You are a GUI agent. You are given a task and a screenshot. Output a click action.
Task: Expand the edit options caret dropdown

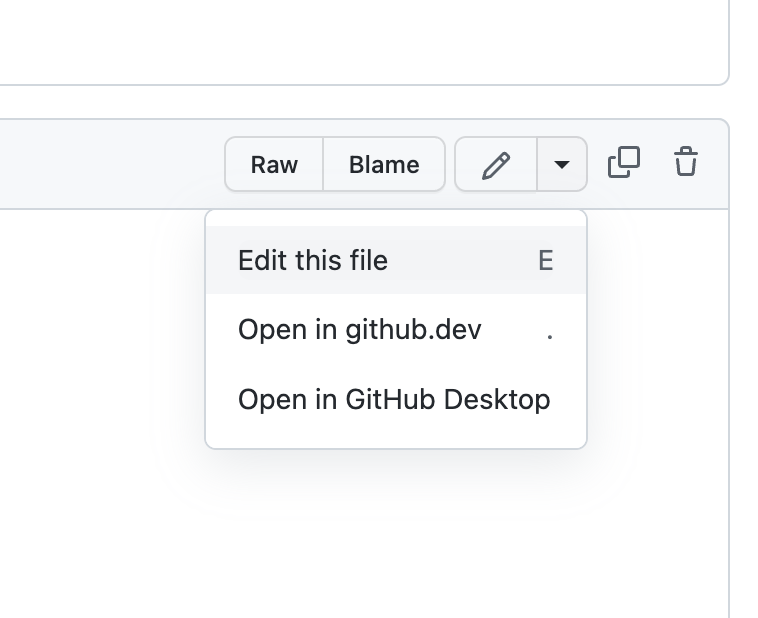(x=562, y=164)
